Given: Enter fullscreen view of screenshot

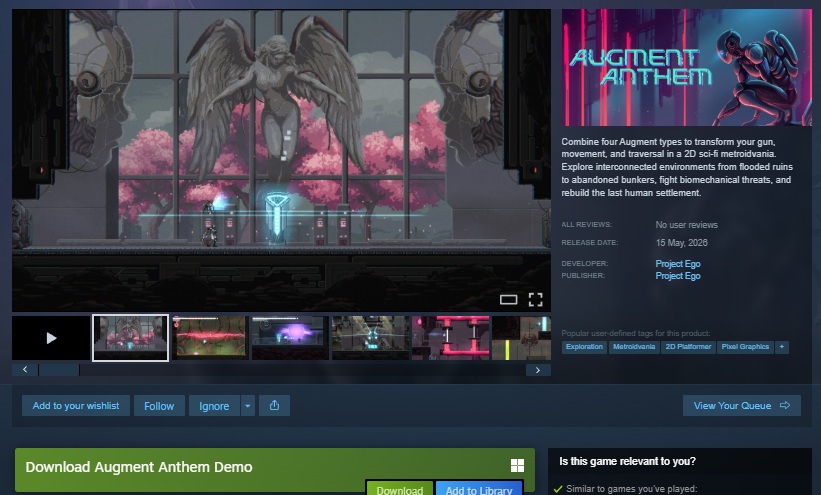Looking at the screenshot, I should click(x=536, y=300).
